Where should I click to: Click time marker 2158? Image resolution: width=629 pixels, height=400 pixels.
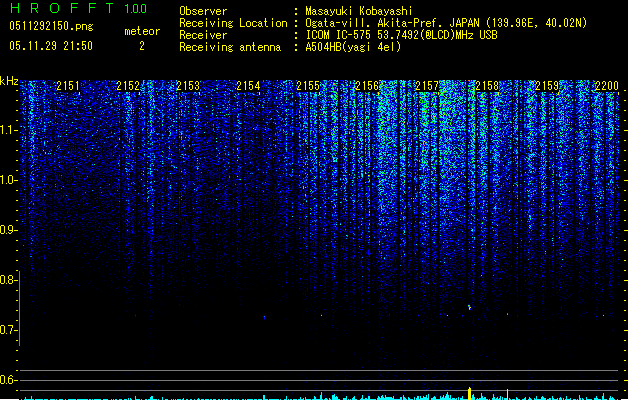coord(487,86)
